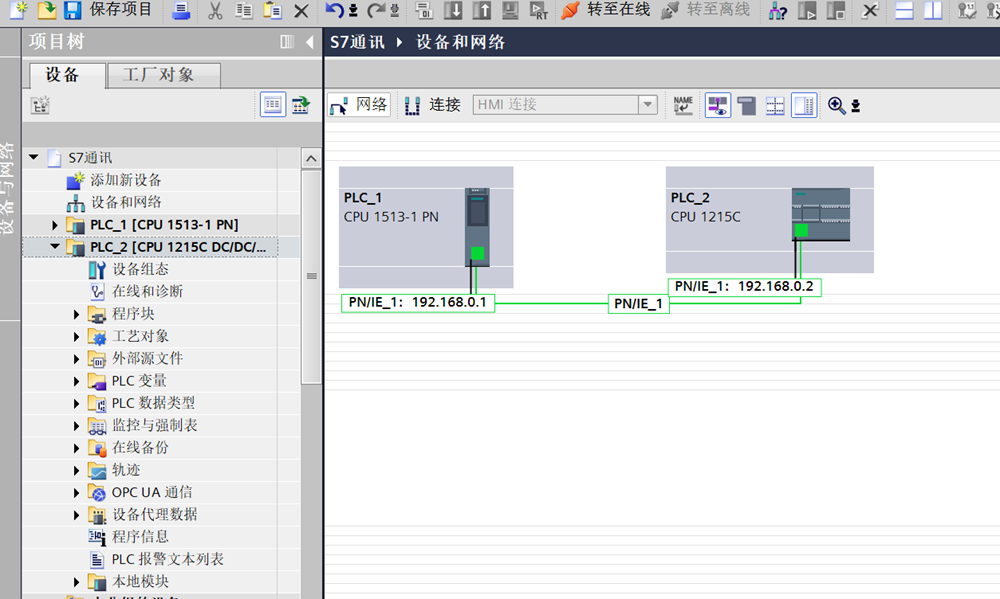Collapse the PLC_2 CPU 1215C tree node
Viewport: 1000px width, 599px height.
55,247
